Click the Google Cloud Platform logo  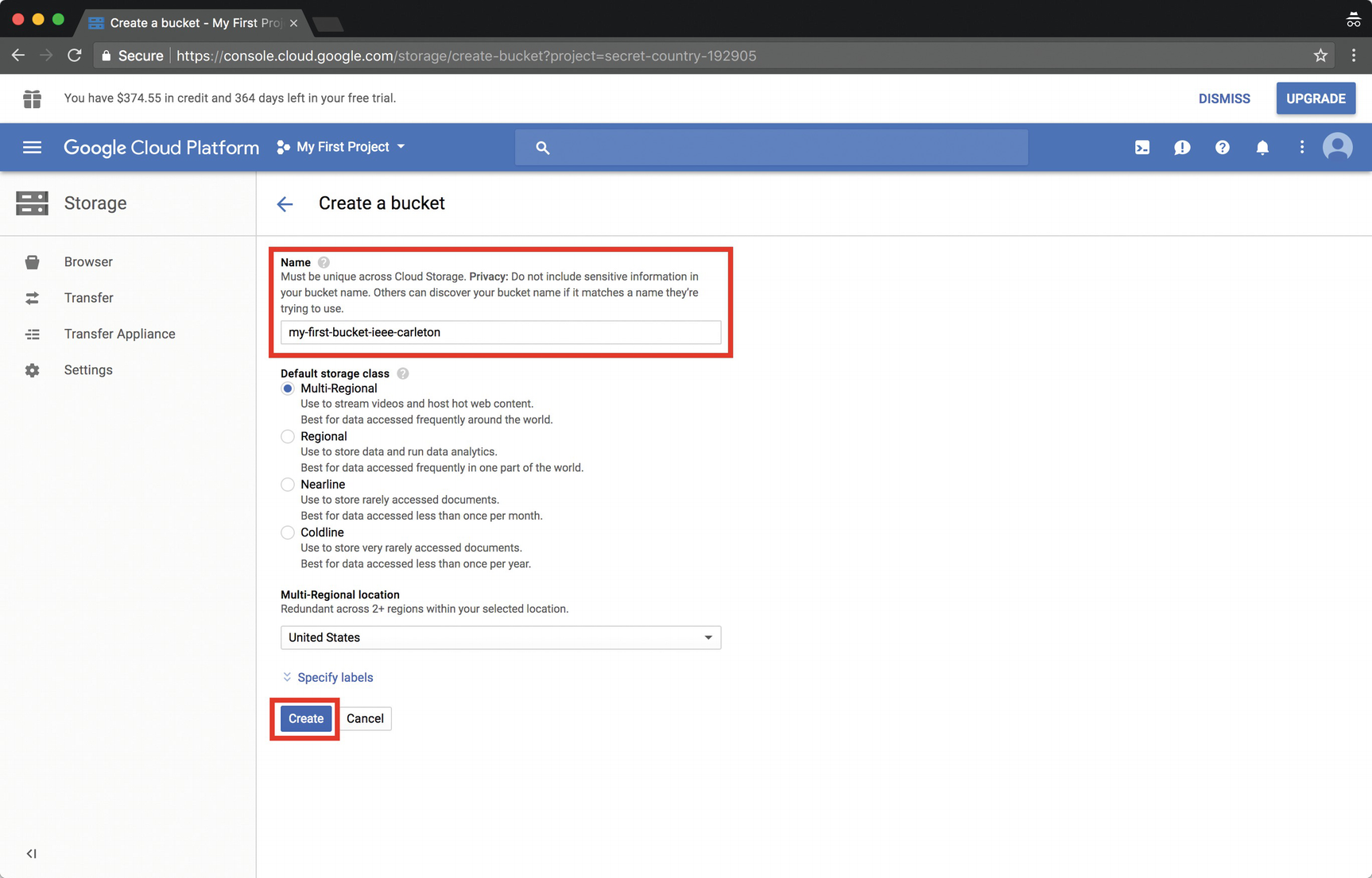161,148
